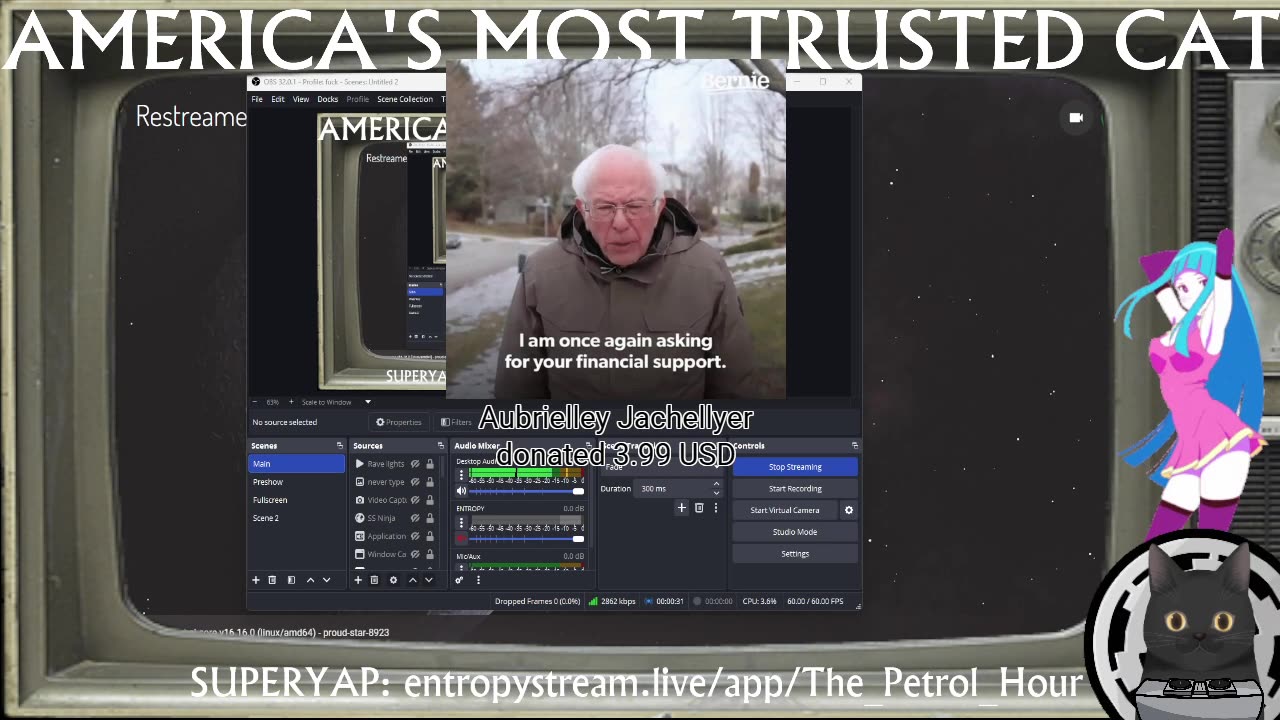1280x720 pixels.
Task: Open scene transition three-dot menu
Action: tap(715, 508)
